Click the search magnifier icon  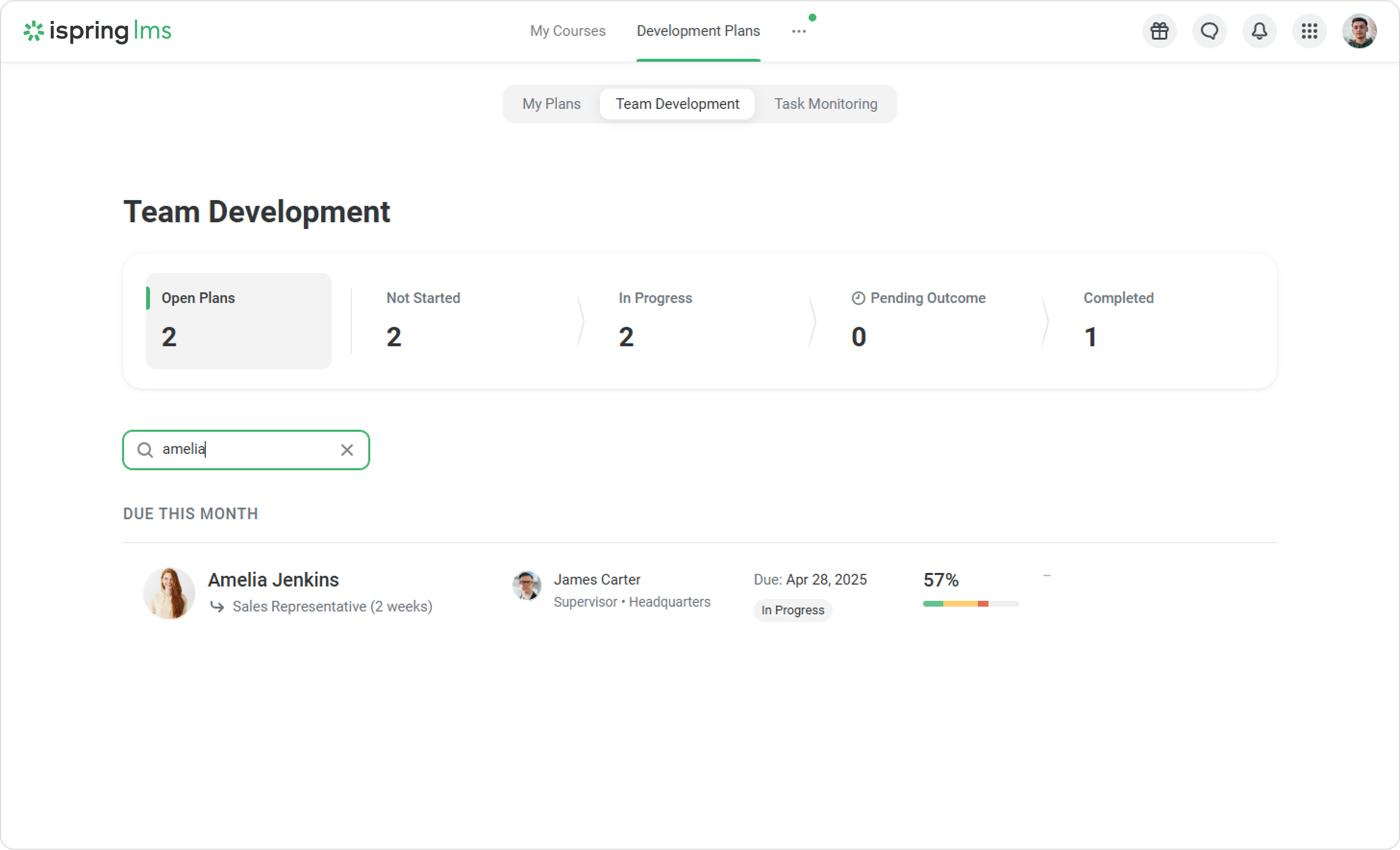[145, 450]
